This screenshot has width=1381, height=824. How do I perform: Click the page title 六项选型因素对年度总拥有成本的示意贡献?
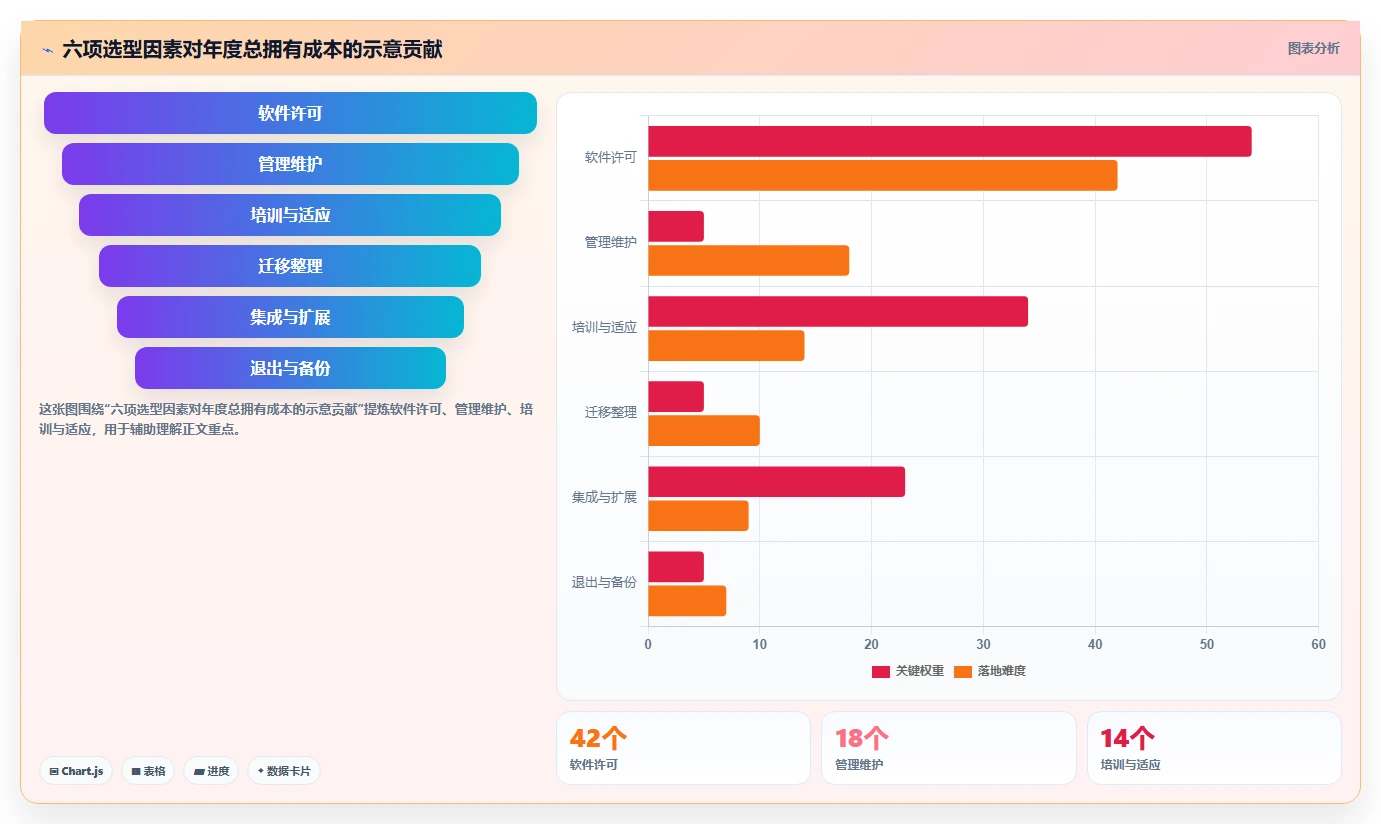point(252,49)
